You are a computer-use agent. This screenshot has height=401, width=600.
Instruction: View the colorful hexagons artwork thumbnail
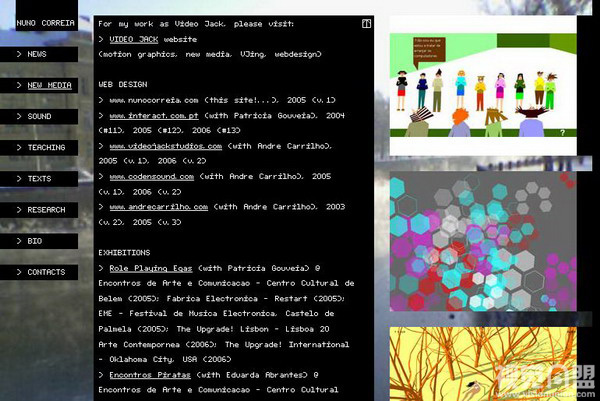pos(485,241)
